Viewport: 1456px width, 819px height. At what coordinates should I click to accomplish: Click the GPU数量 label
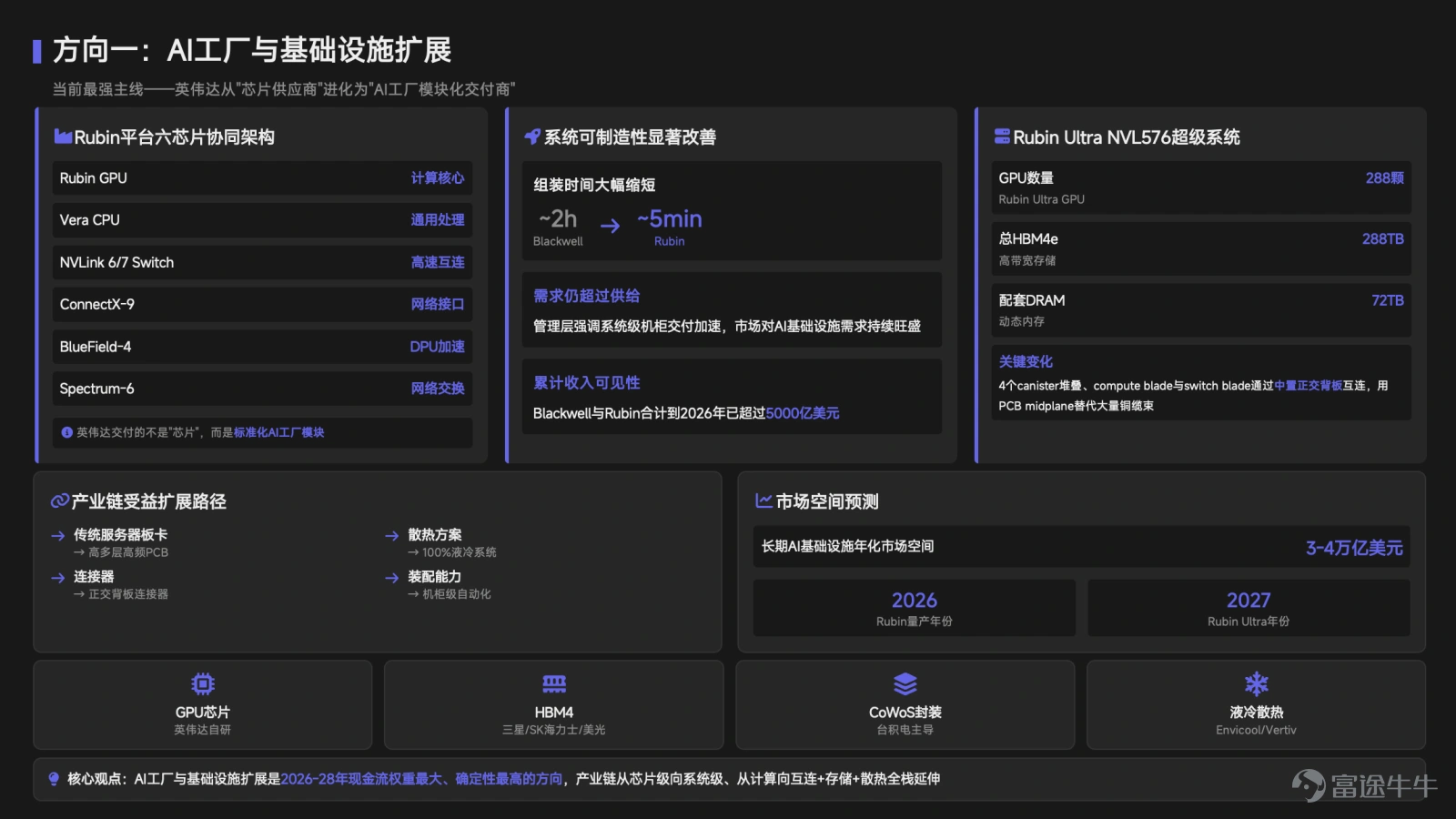tap(1026, 178)
